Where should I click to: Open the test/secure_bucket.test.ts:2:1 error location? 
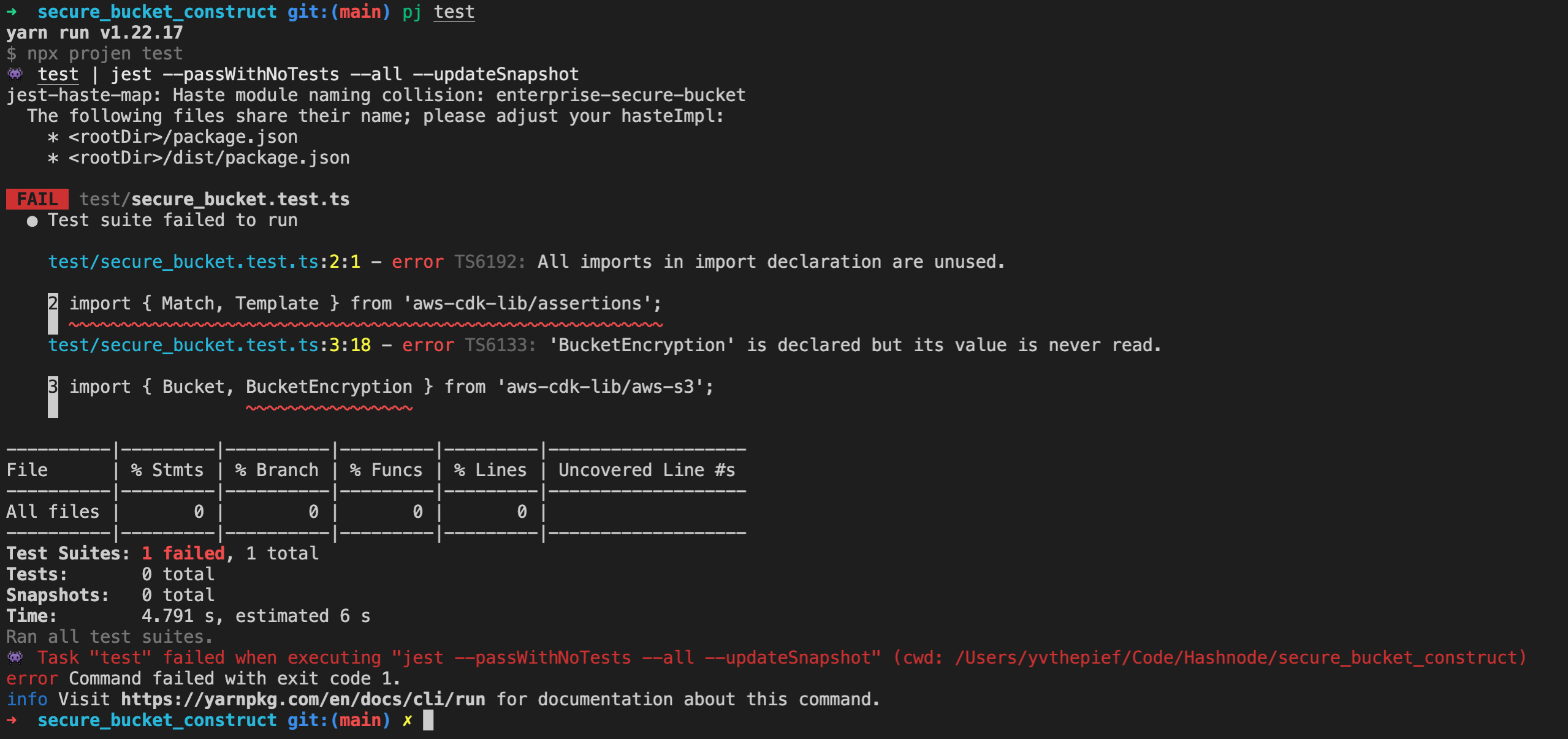(x=204, y=262)
